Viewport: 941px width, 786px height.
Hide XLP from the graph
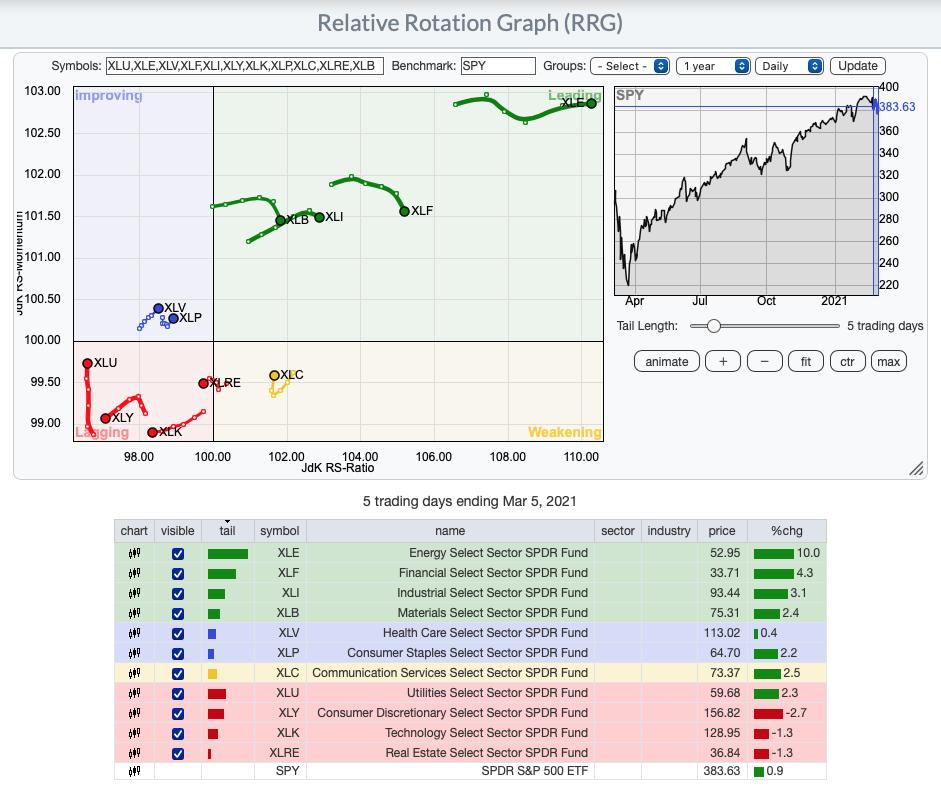coord(178,653)
